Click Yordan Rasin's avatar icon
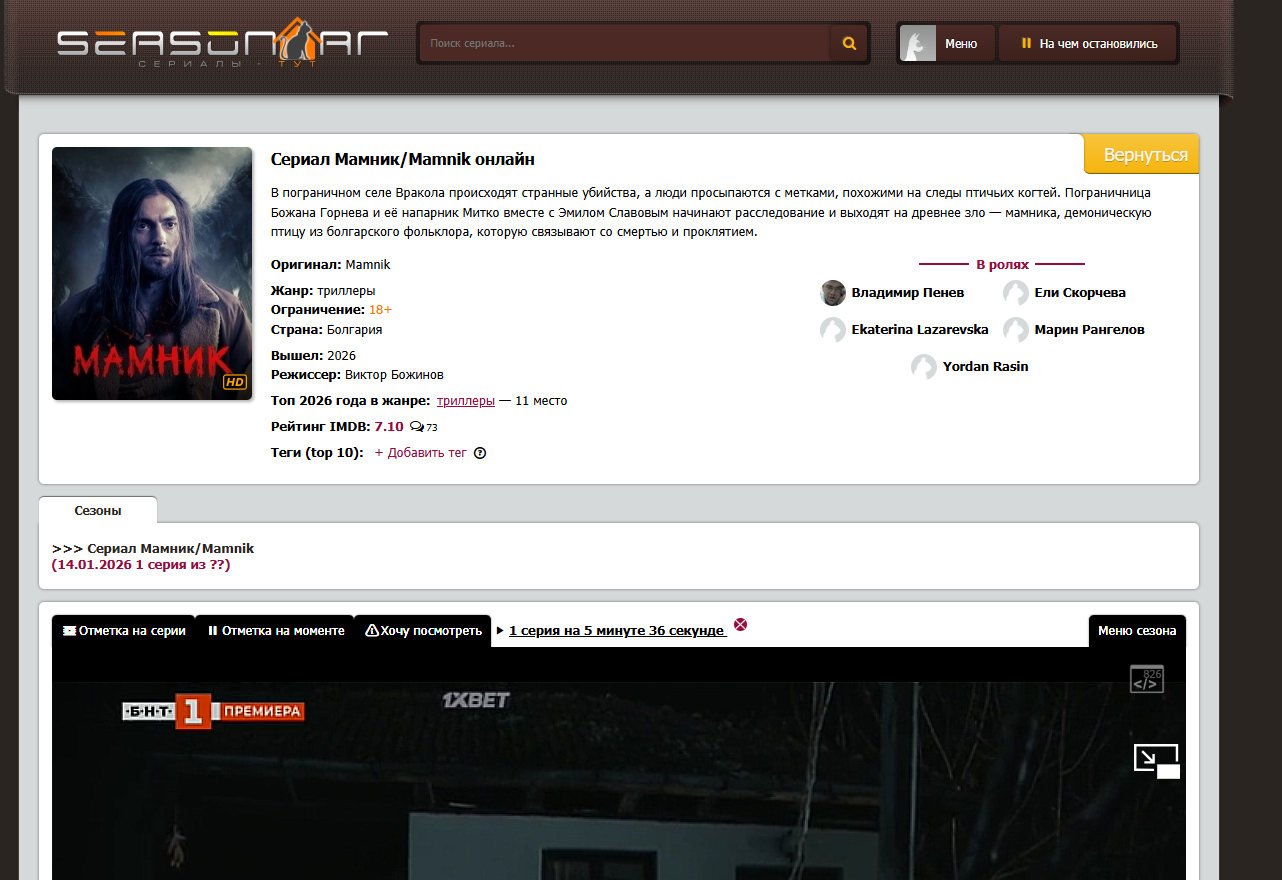1282x880 pixels. point(924,367)
